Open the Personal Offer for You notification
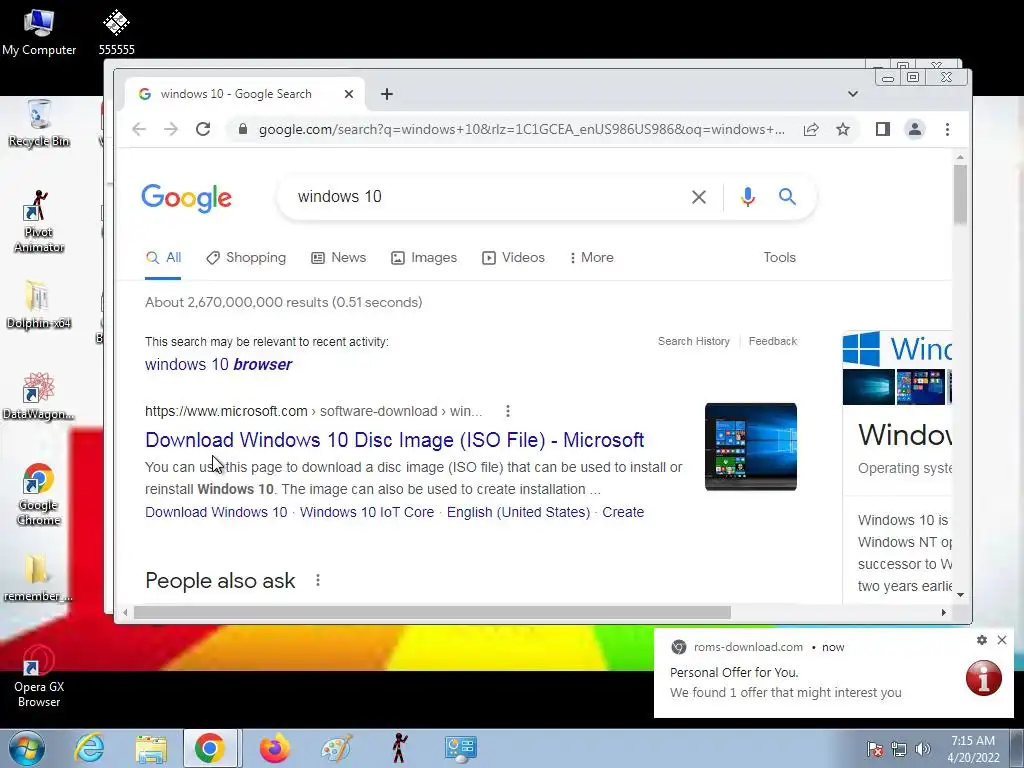 [x=834, y=673]
